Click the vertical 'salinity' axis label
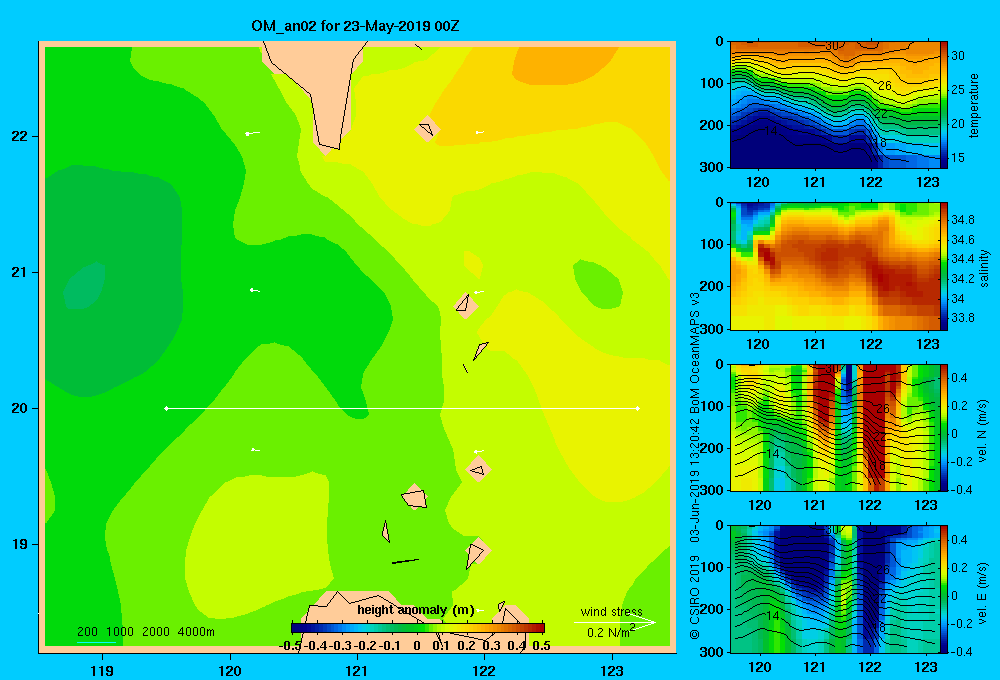 [x=984, y=268]
